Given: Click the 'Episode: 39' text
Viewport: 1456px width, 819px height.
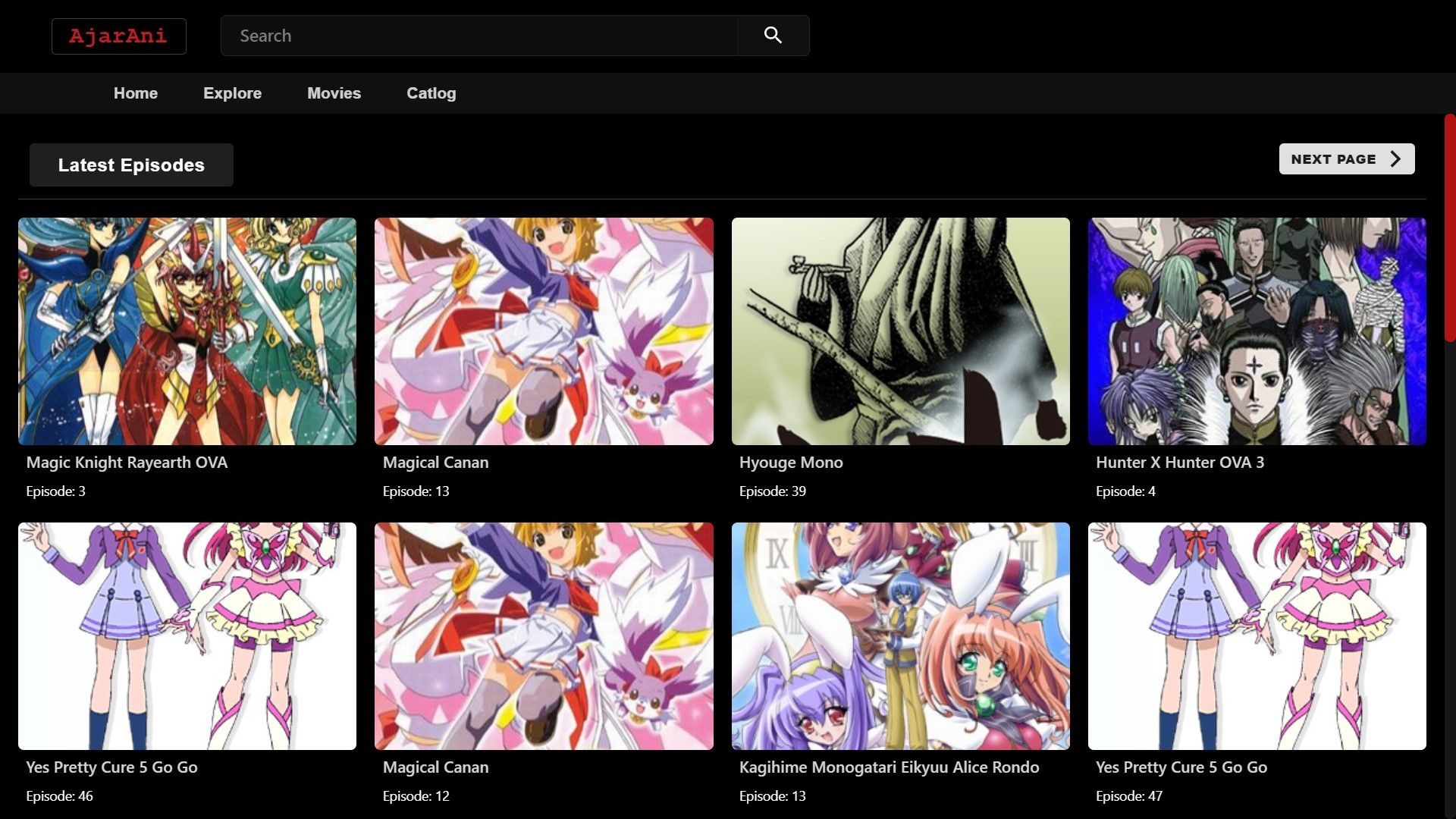Looking at the screenshot, I should click(x=773, y=491).
